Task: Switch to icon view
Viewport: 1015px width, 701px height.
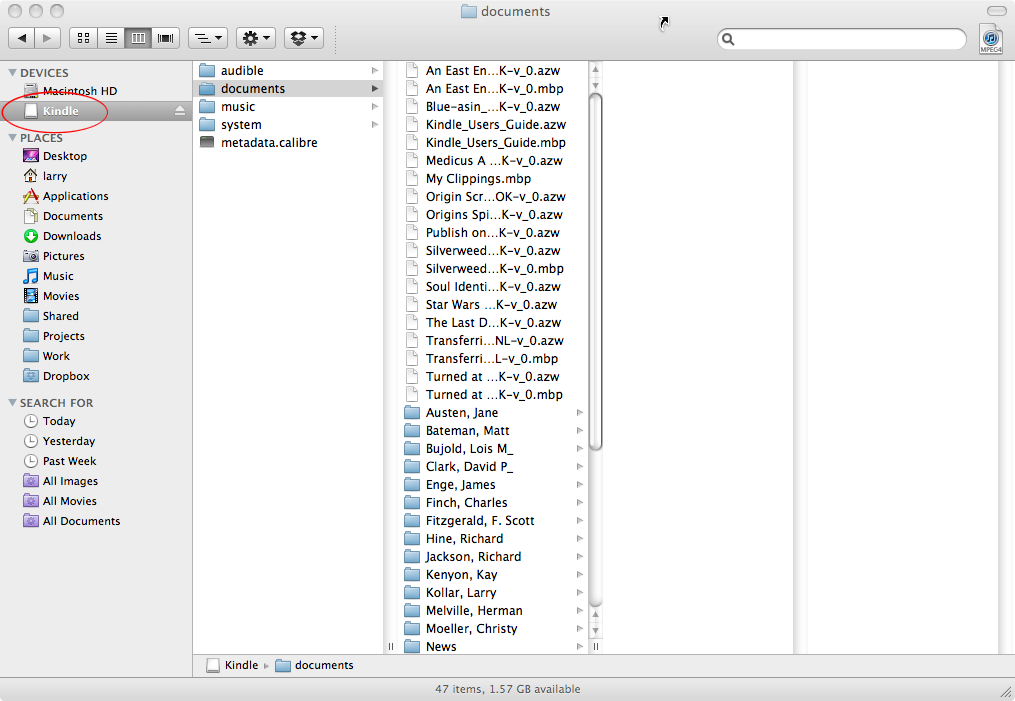Action: 84,38
